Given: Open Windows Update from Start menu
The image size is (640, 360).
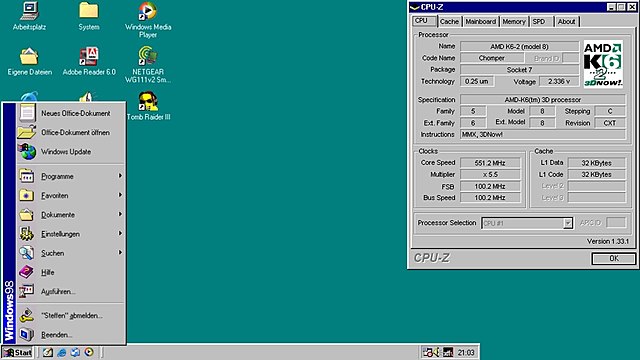Looking at the screenshot, I should pyautogui.click(x=71, y=151).
